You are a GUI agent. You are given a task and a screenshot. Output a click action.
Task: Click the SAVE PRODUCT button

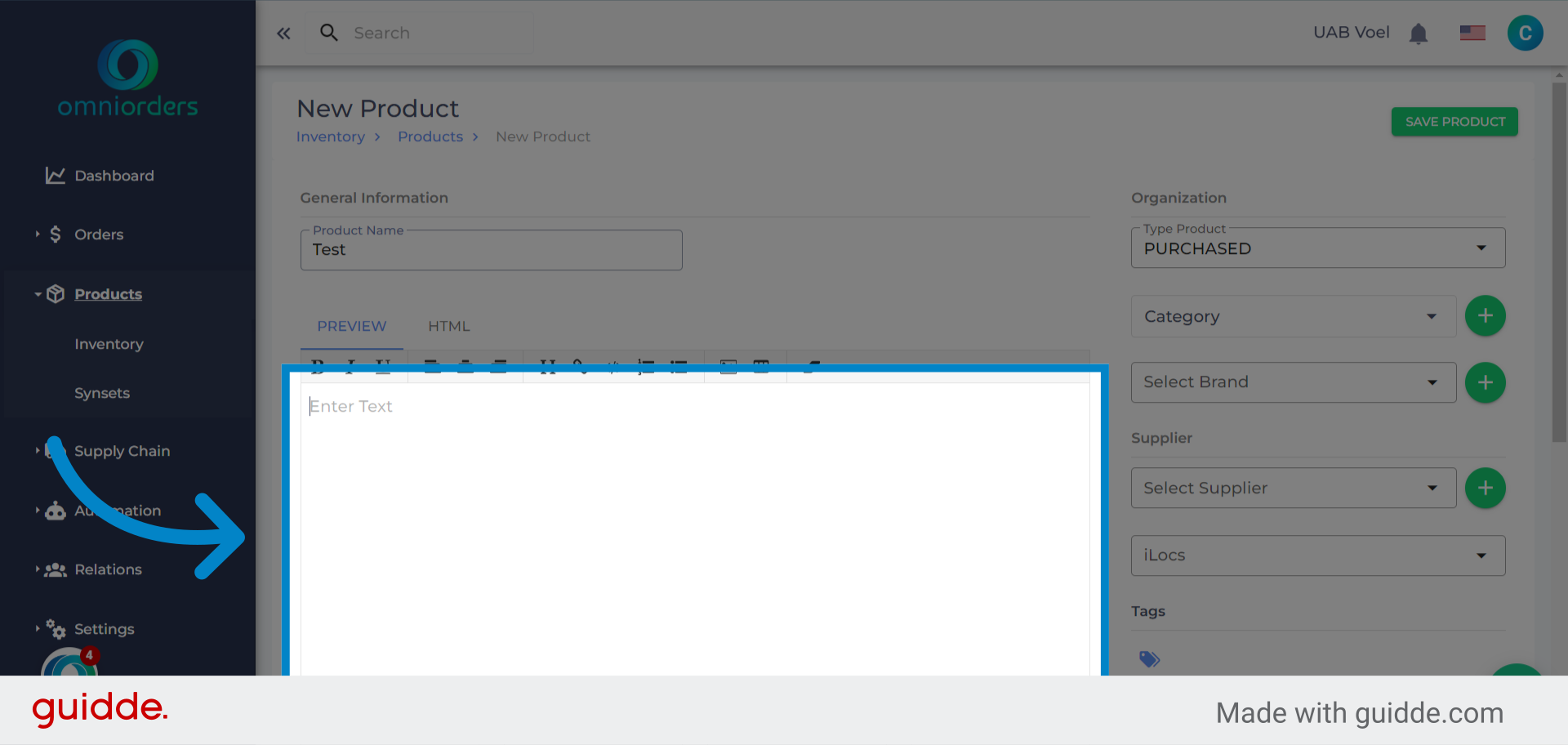tap(1454, 121)
